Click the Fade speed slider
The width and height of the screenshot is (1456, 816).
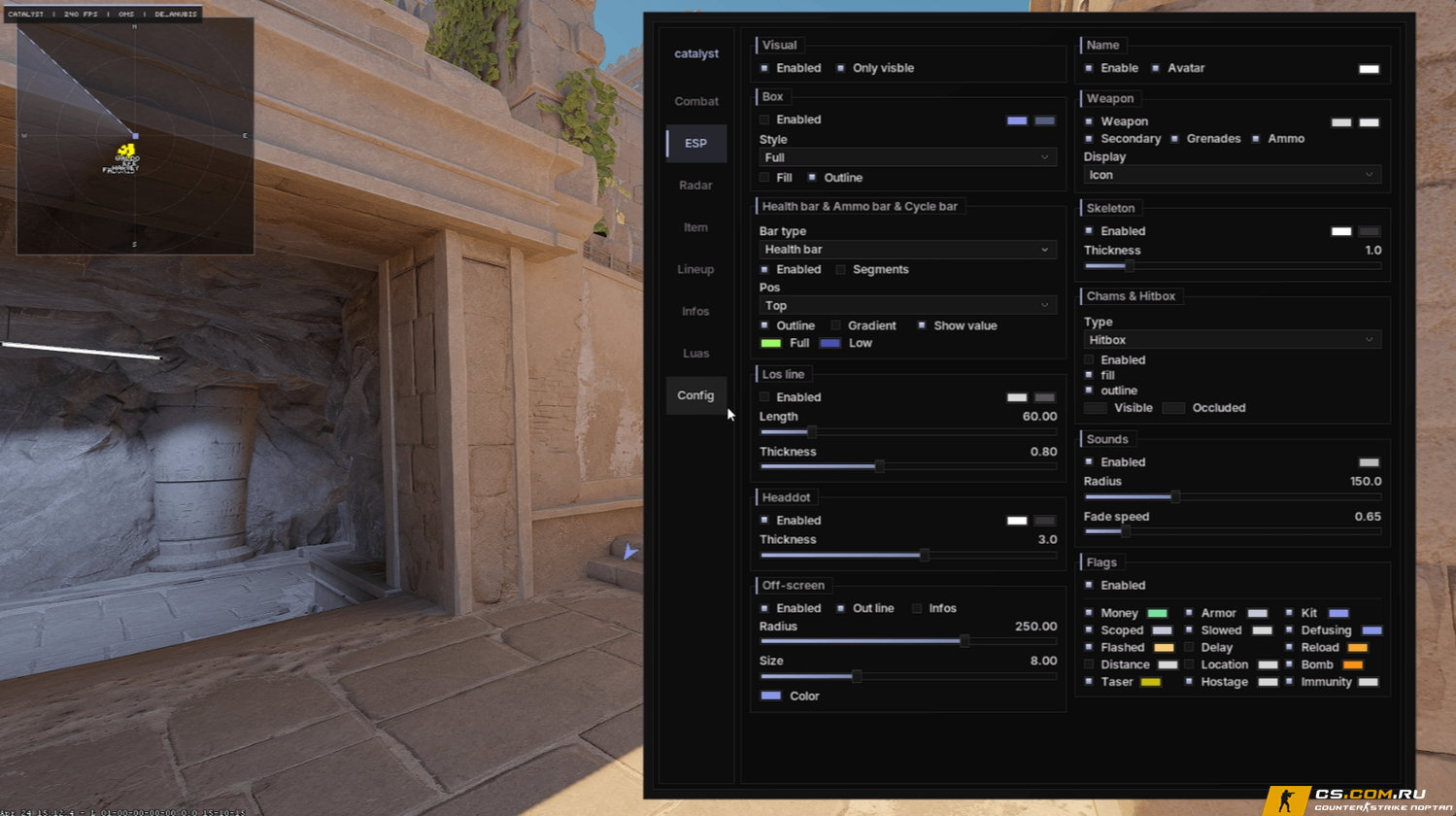(x=1233, y=532)
